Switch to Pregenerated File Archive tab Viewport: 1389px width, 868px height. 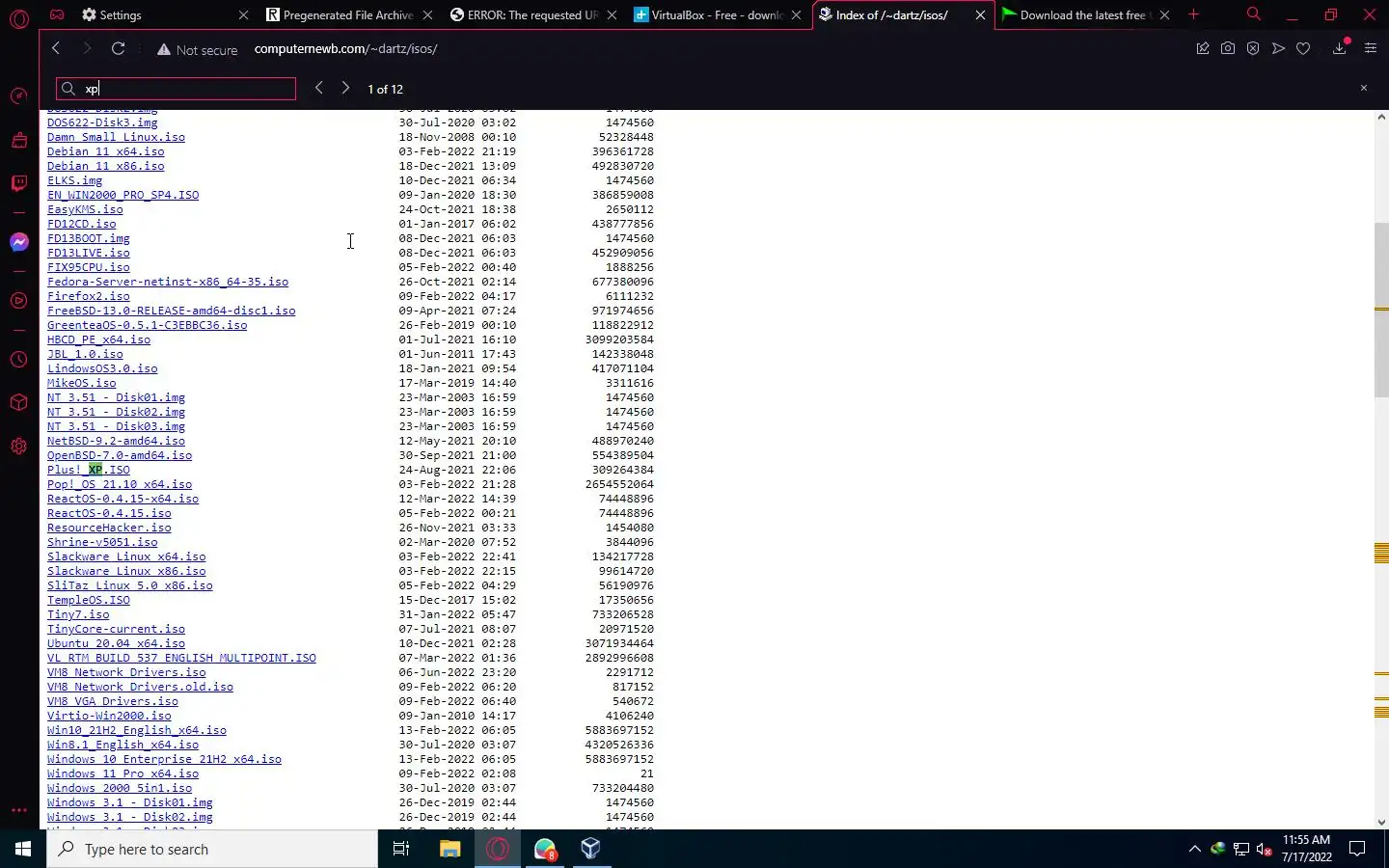349,14
